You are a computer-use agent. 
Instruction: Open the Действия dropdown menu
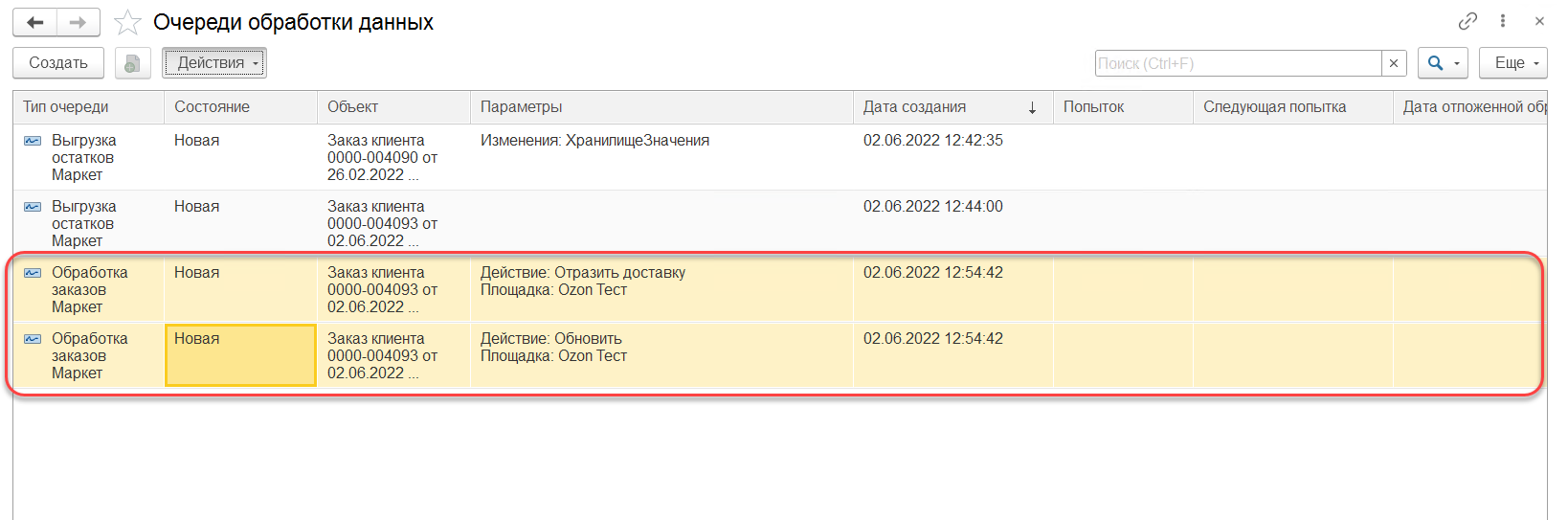(x=214, y=63)
